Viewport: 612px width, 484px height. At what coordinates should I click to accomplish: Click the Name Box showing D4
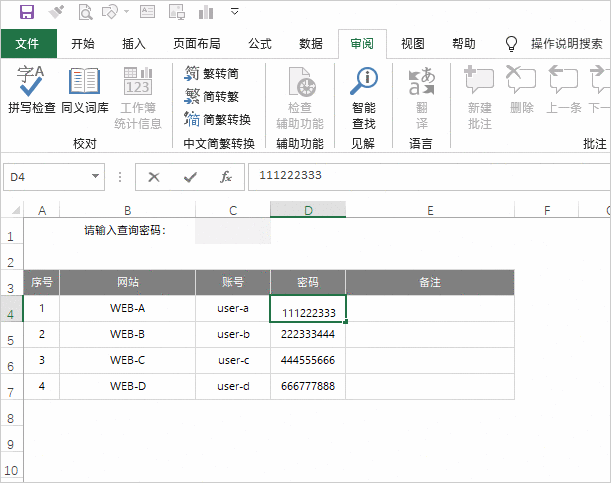pos(54,177)
